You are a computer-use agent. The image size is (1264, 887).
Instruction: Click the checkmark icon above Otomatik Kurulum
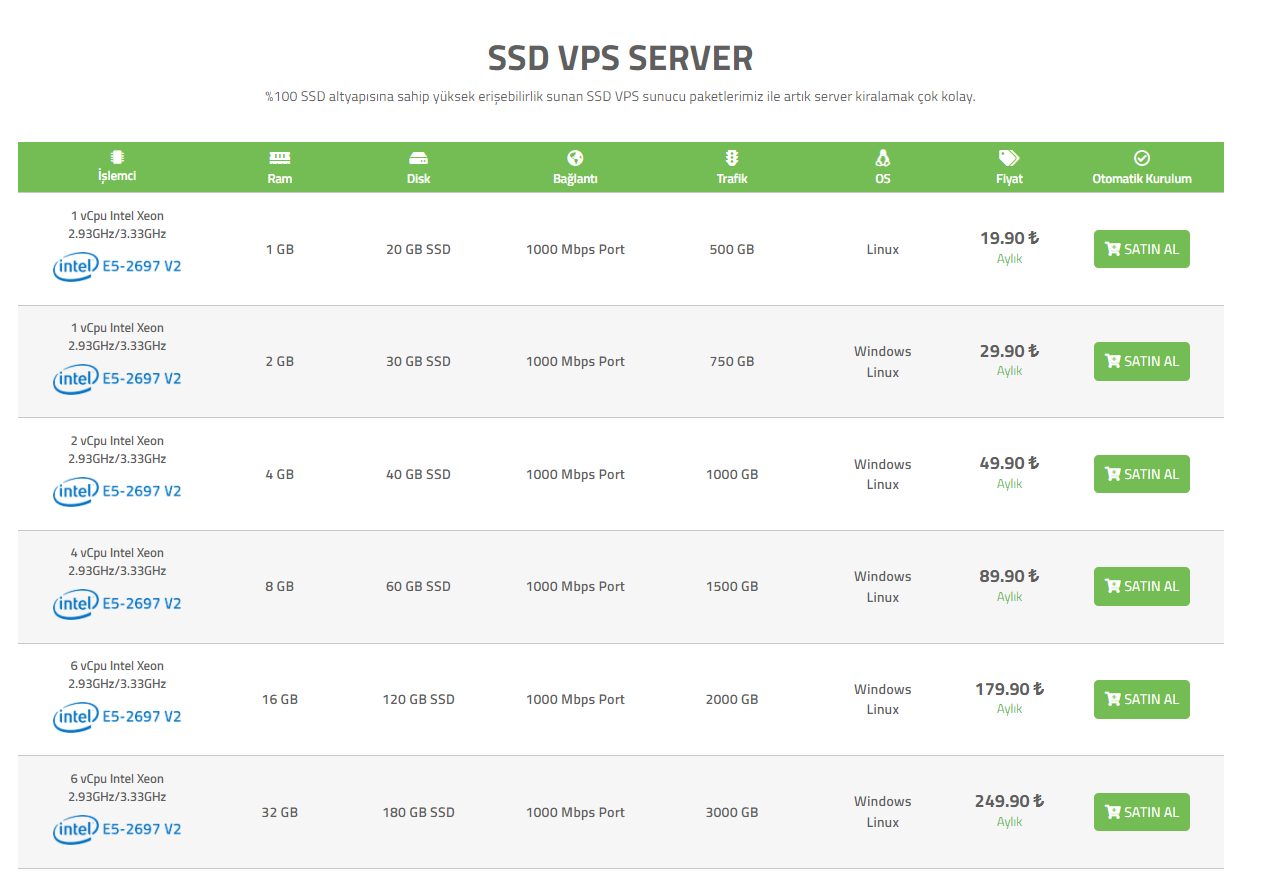1142,158
